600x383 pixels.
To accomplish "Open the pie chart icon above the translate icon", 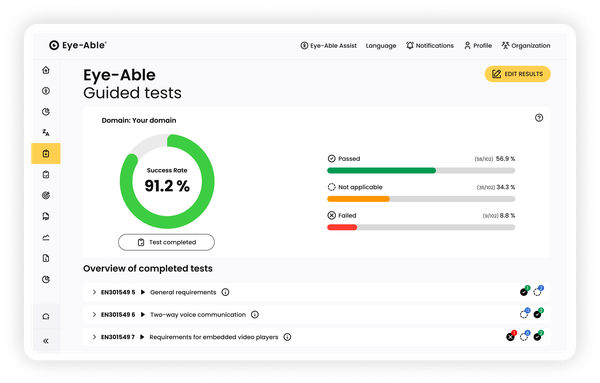I will point(46,112).
